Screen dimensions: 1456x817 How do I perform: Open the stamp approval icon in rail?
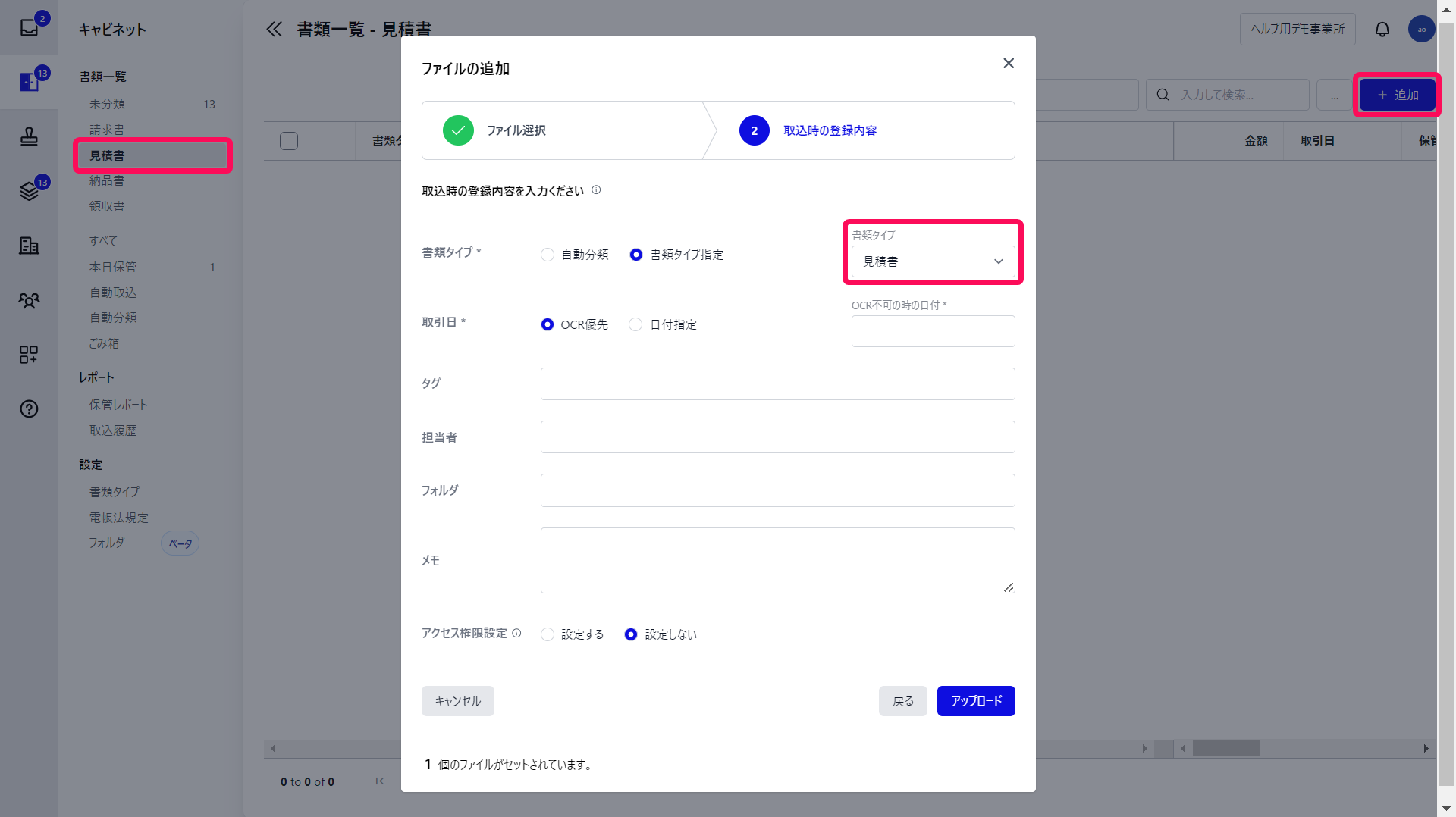[x=29, y=136]
